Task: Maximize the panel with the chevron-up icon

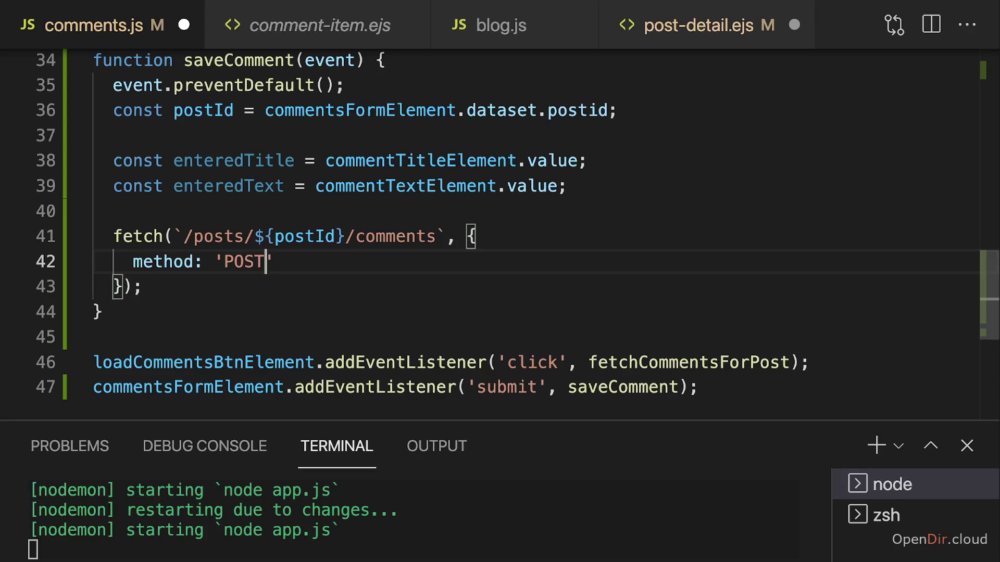Action: (x=931, y=445)
